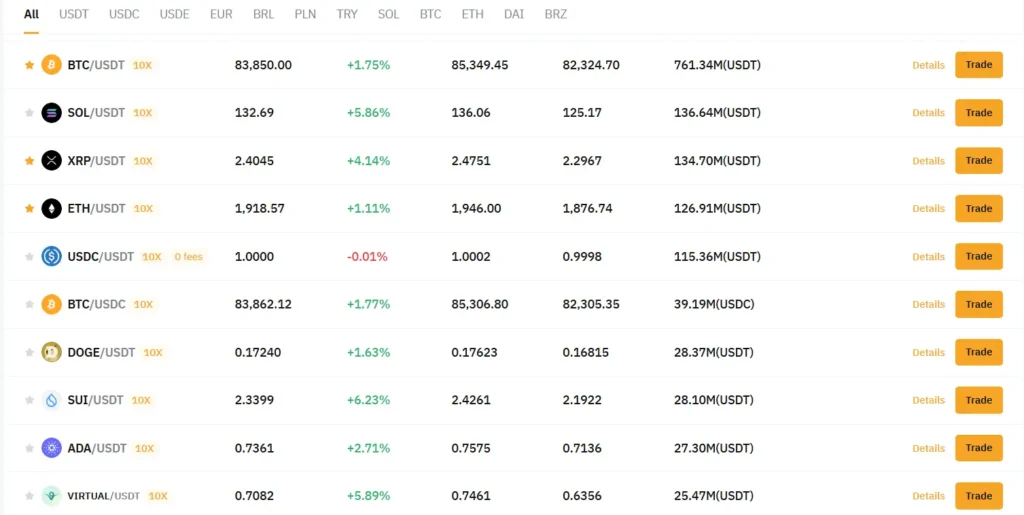This screenshot has width=1024, height=515.
Task: Click the Cardano ADA coin icon
Action: [x=52, y=448]
